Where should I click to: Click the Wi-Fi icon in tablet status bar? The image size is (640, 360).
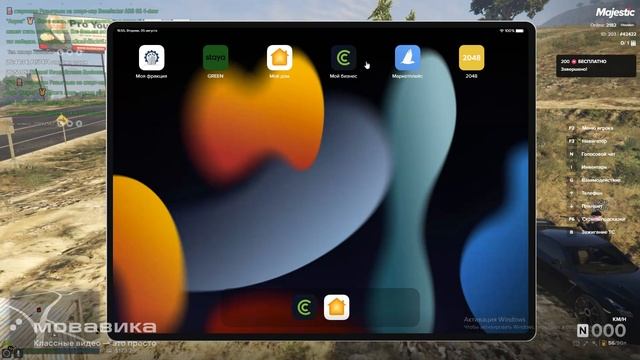pos(502,31)
